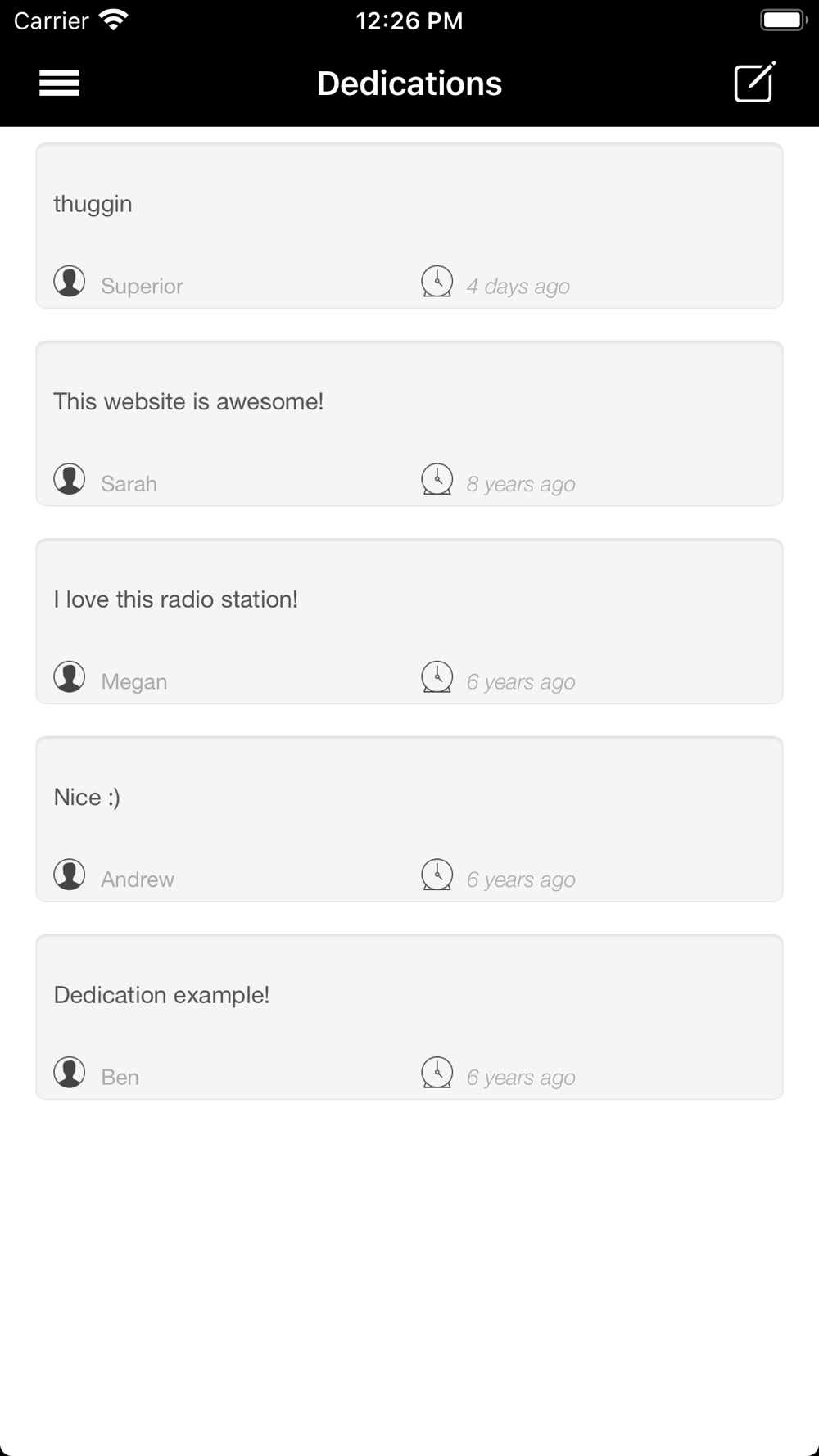This screenshot has height=1456, width=819.
Task: Click the user avatar next to Megan
Action: pos(70,677)
